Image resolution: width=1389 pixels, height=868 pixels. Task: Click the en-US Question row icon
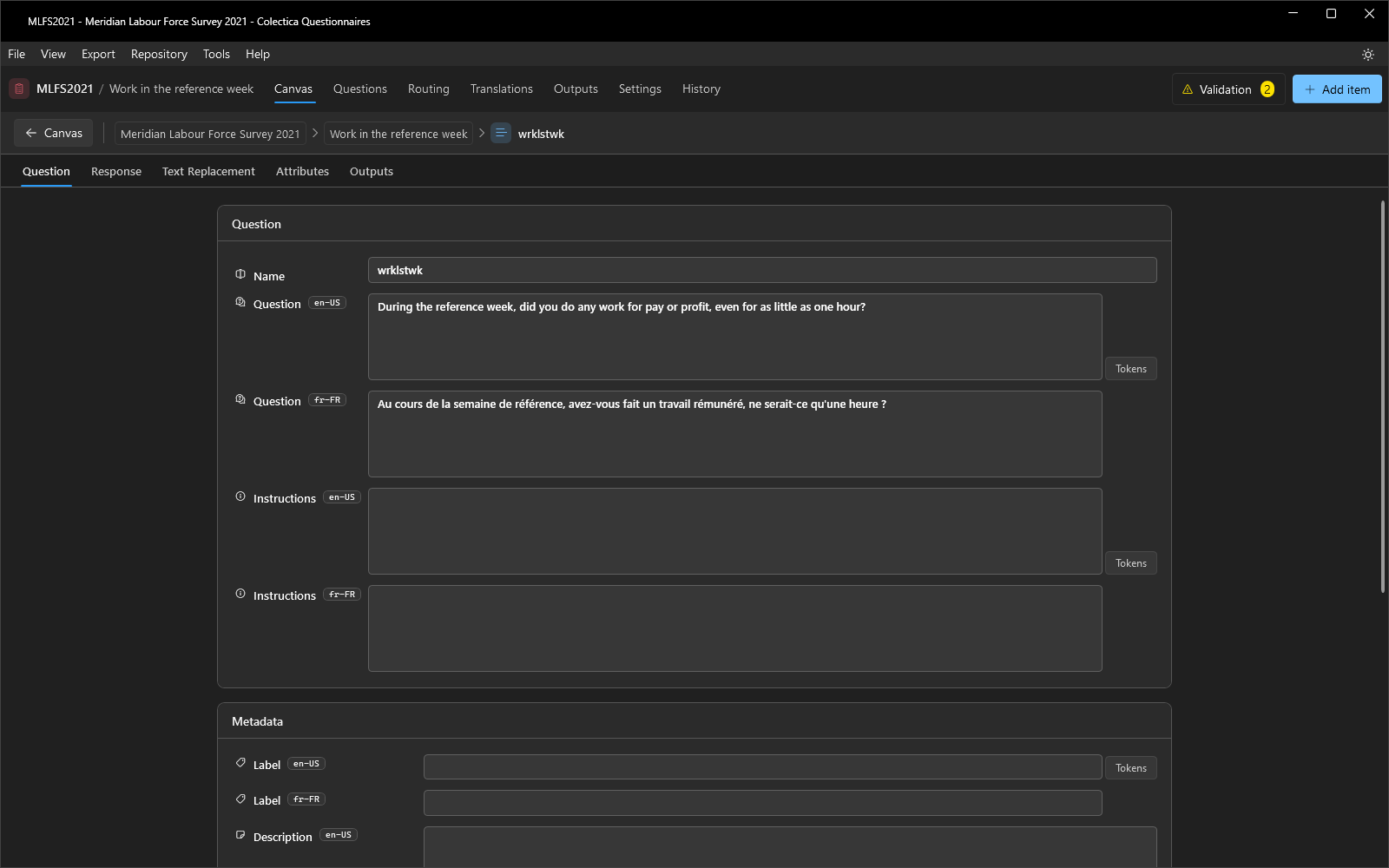tap(240, 302)
